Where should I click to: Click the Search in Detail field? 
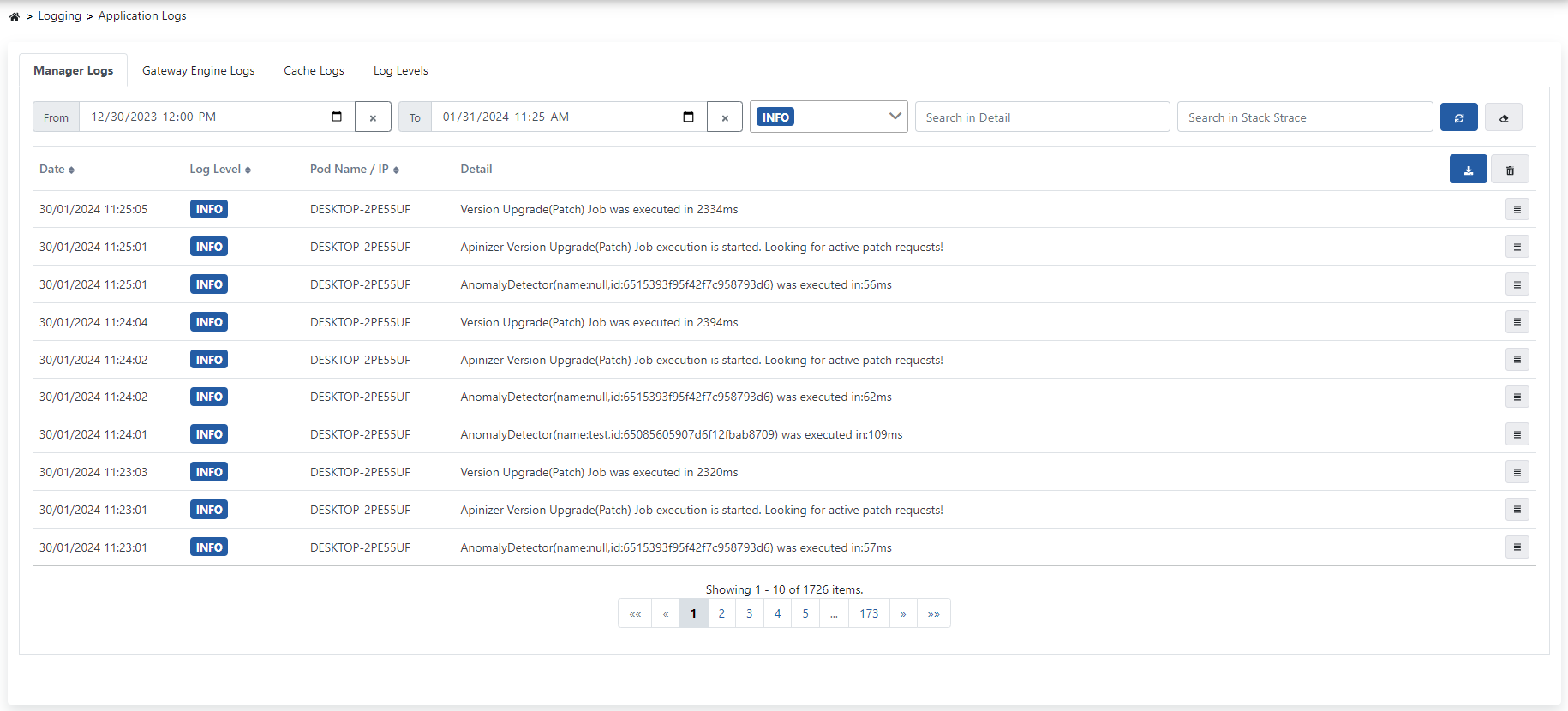(1042, 117)
